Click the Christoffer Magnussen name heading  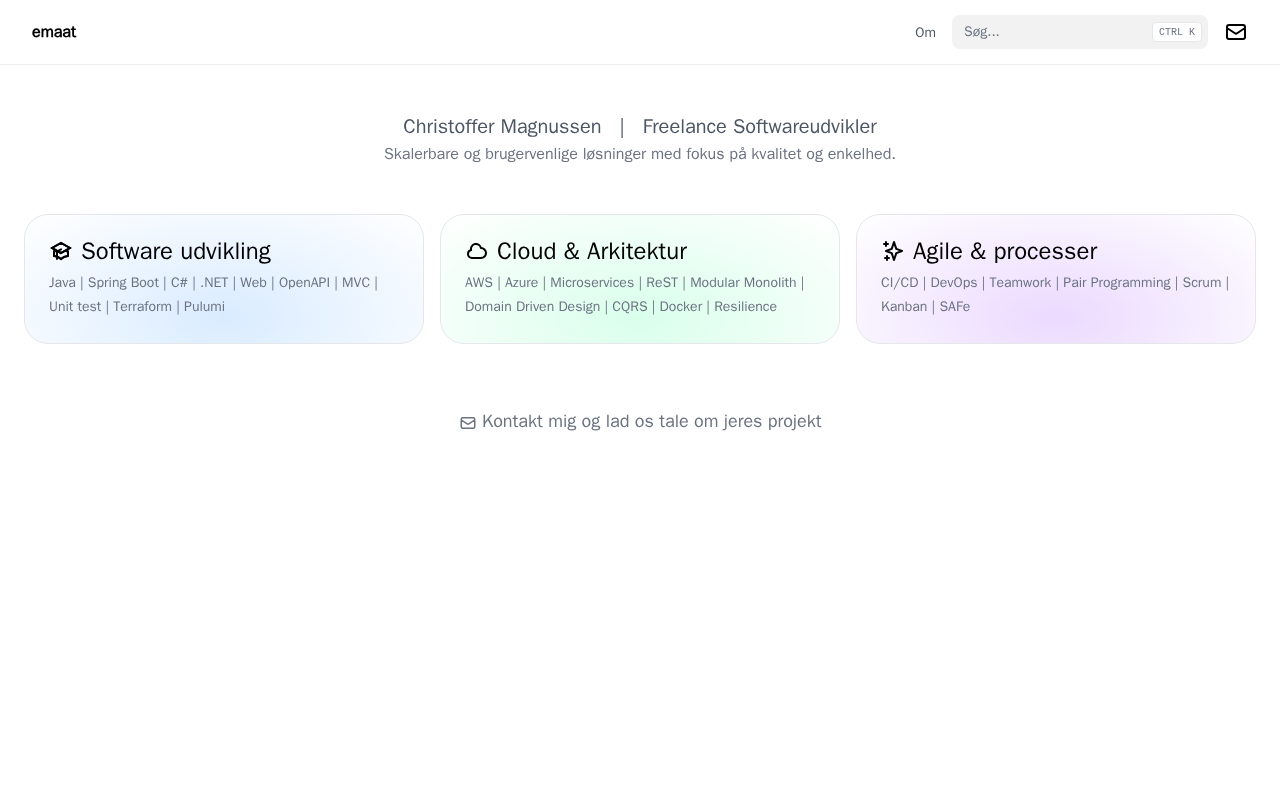(502, 127)
